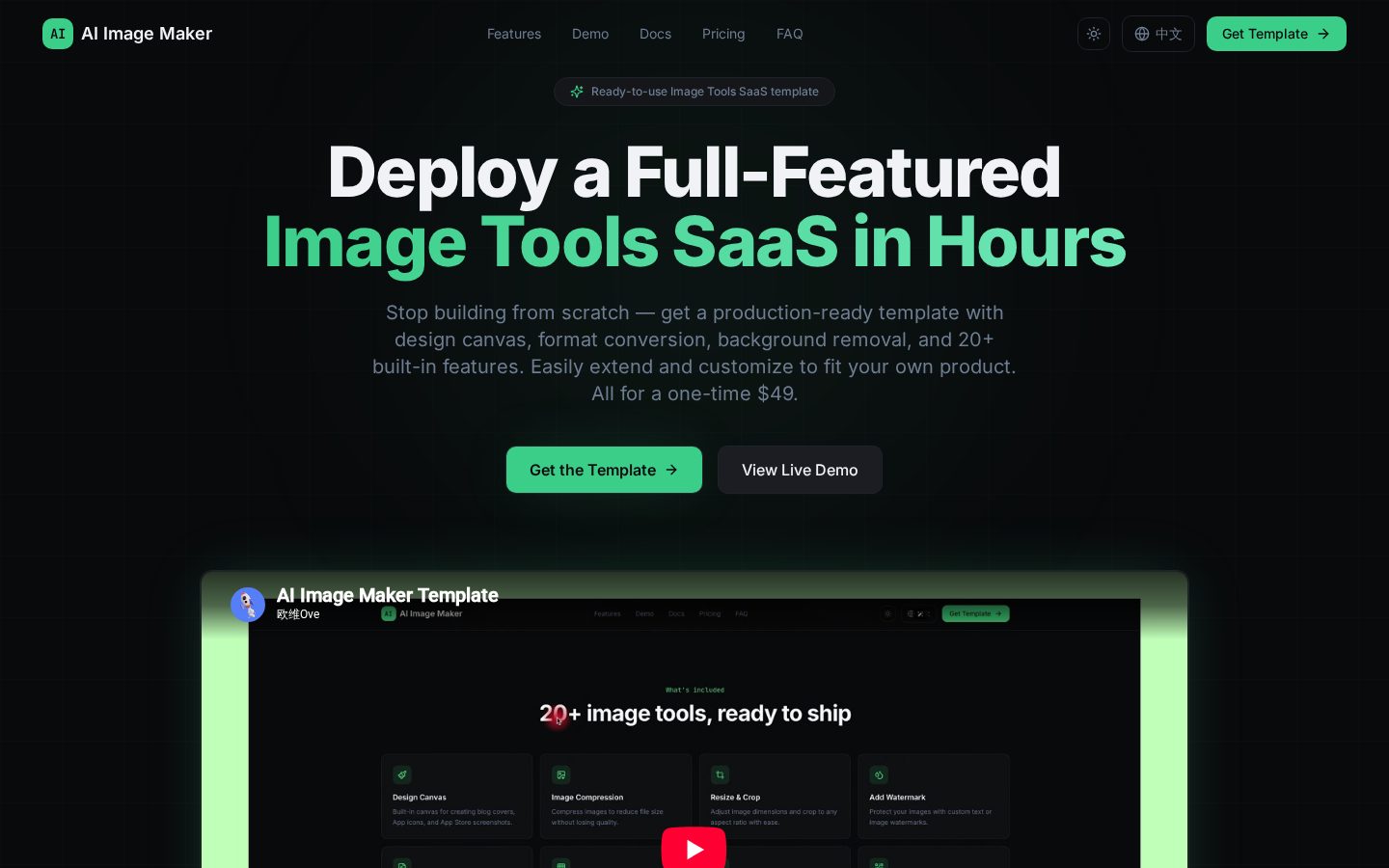
Task: Switch language with the 中文 globe button
Action: [1158, 34]
